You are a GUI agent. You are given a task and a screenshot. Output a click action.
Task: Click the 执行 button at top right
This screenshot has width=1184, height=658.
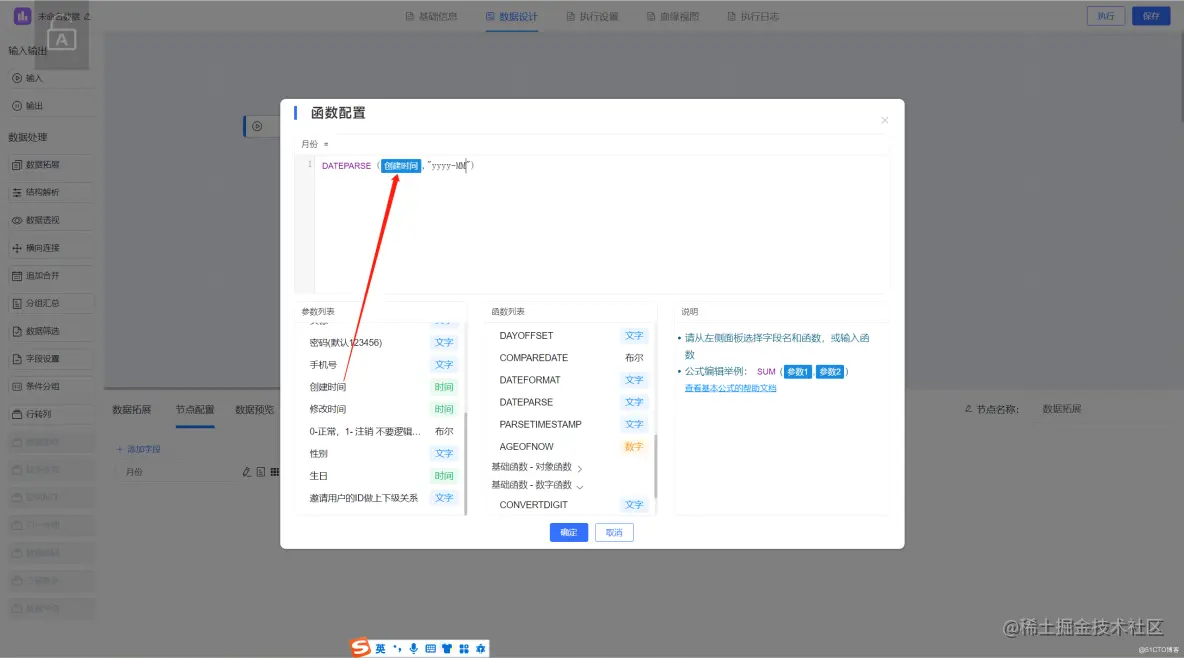(1105, 16)
